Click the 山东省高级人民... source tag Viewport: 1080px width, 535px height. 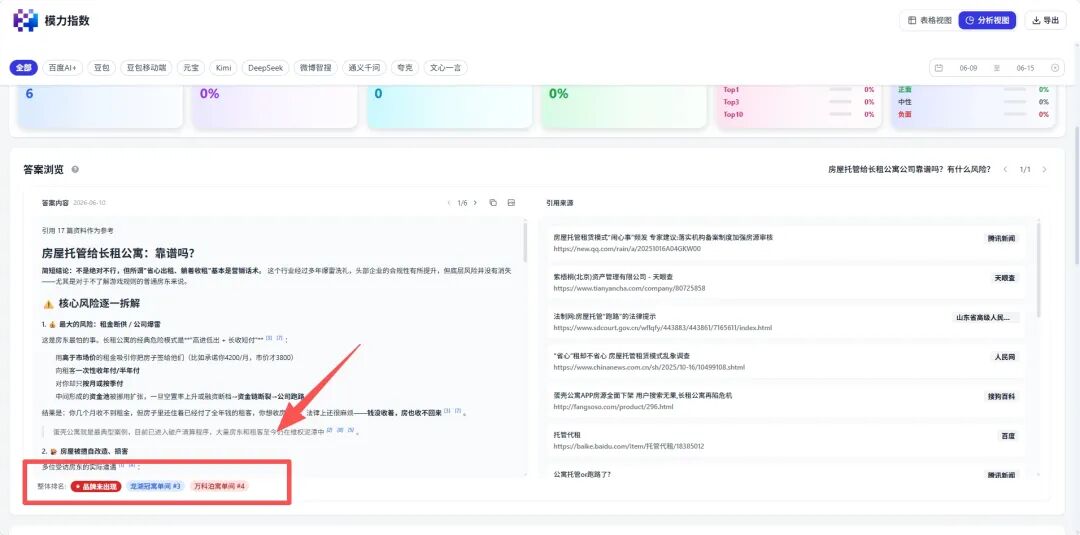(985, 317)
